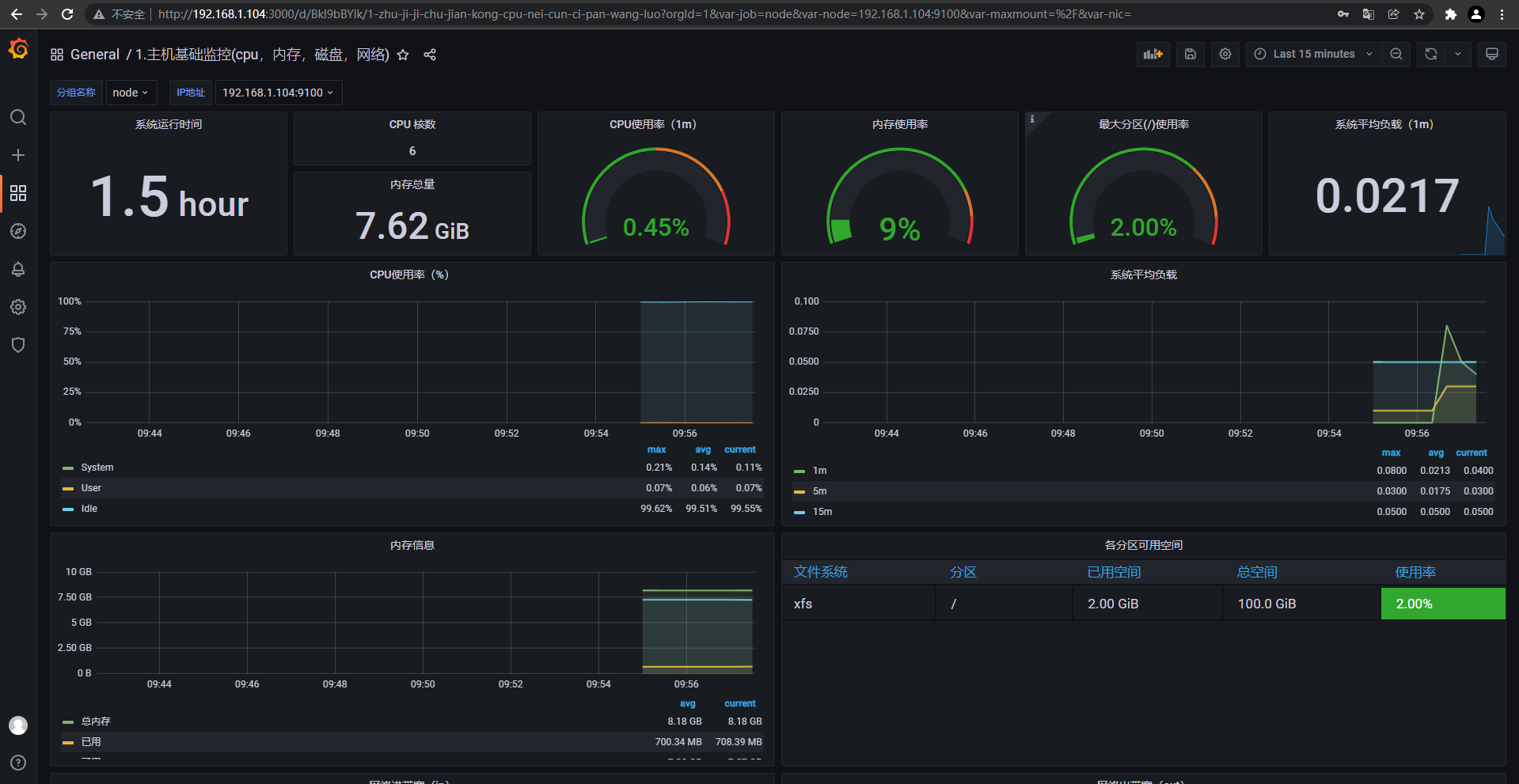Click the Create plus icon in sidebar

18,155
